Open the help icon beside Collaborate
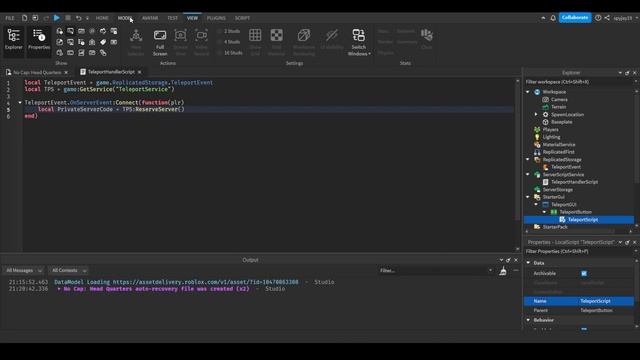Image resolution: width=640 pixels, height=360 pixels. (x=598, y=18)
